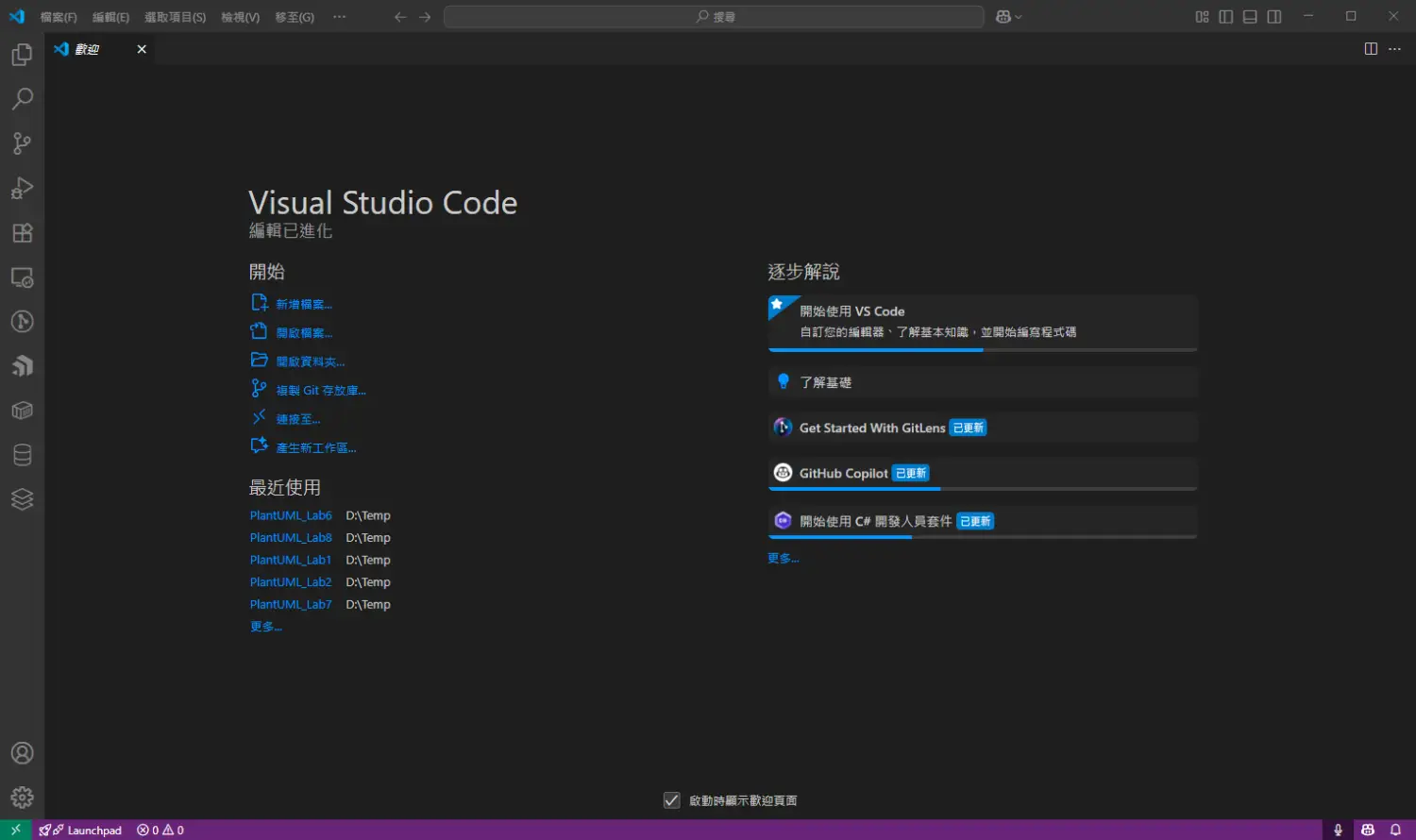This screenshot has width=1416, height=840.
Task: Toggle 啟動時顯示歡迎頁面 checkbox
Action: pos(672,800)
